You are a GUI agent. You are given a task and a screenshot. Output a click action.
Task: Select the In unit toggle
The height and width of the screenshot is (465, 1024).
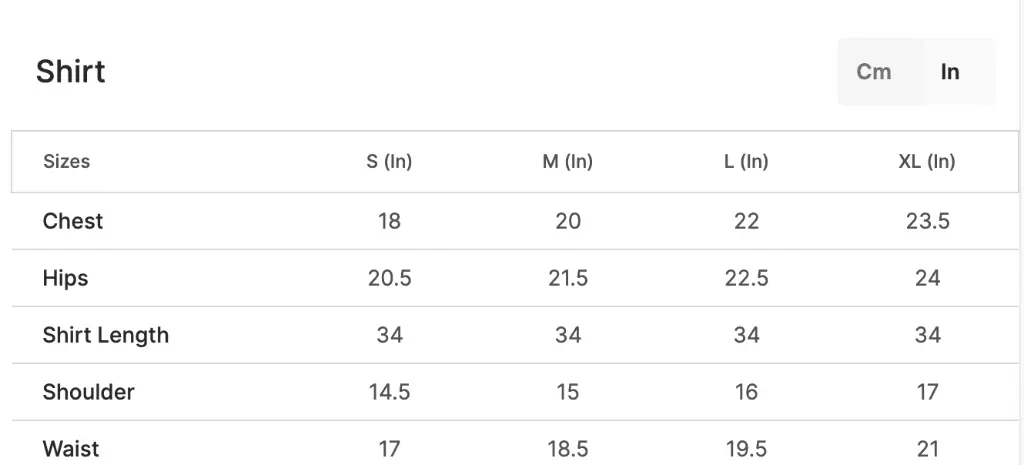click(x=950, y=71)
